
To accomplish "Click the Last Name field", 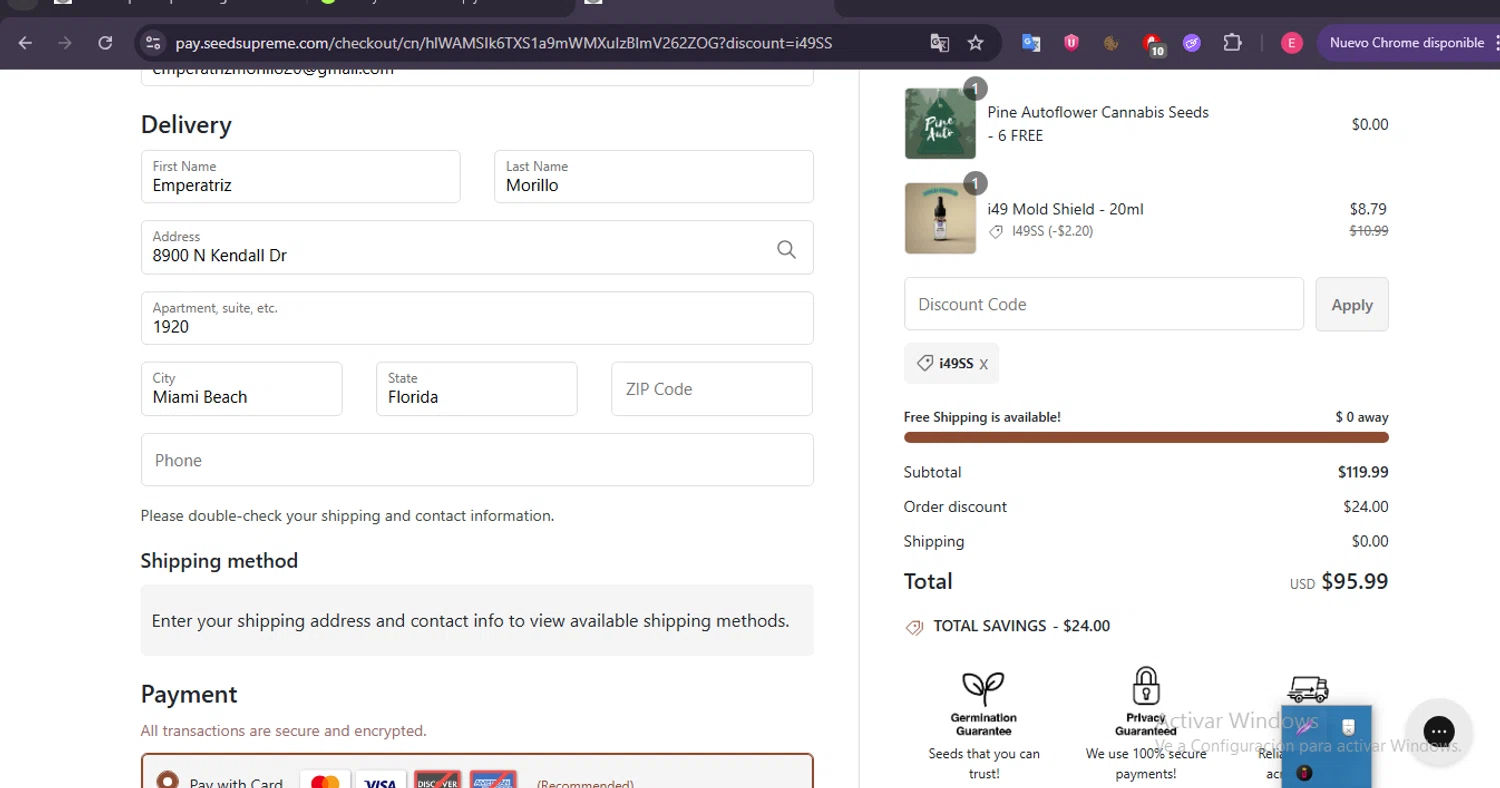I will [653, 177].
